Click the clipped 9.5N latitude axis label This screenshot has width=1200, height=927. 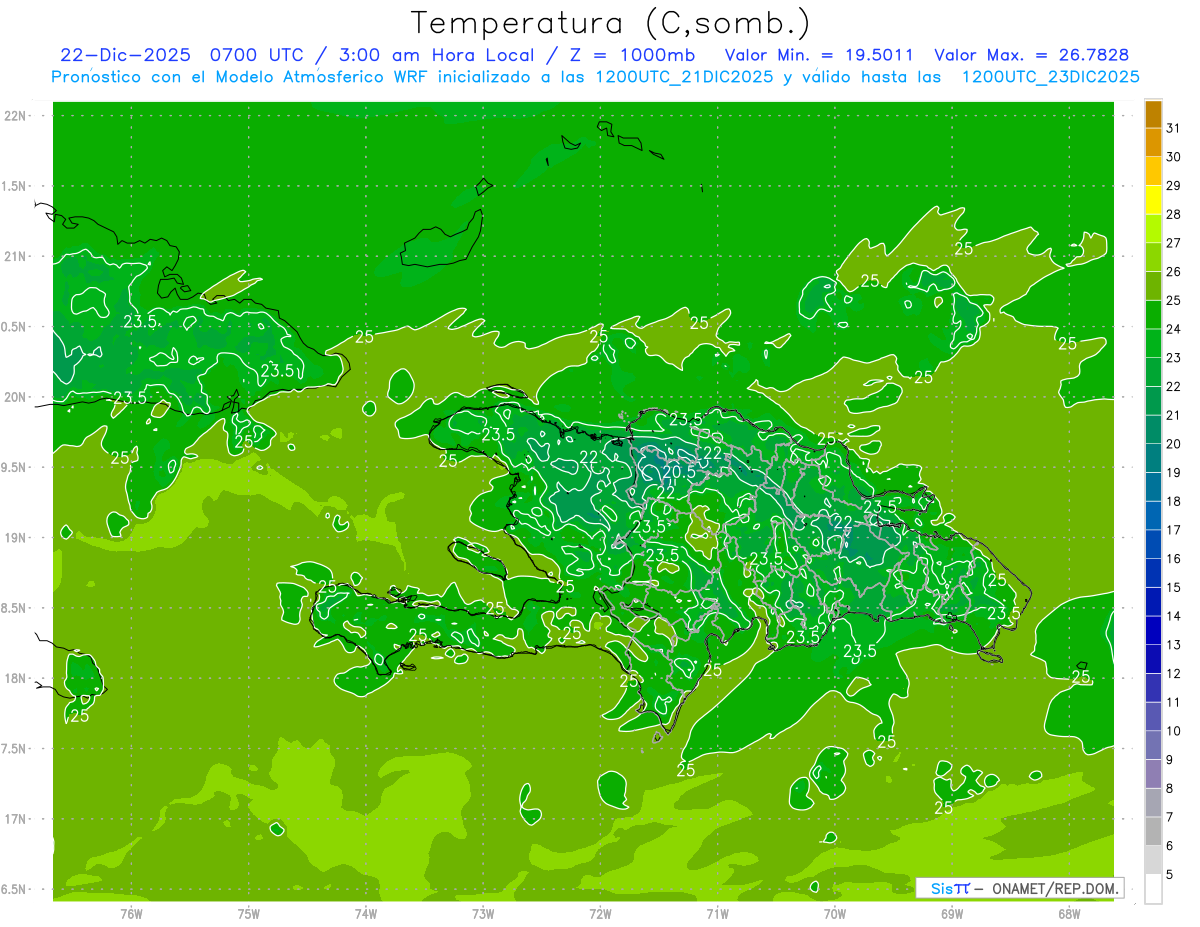15,467
